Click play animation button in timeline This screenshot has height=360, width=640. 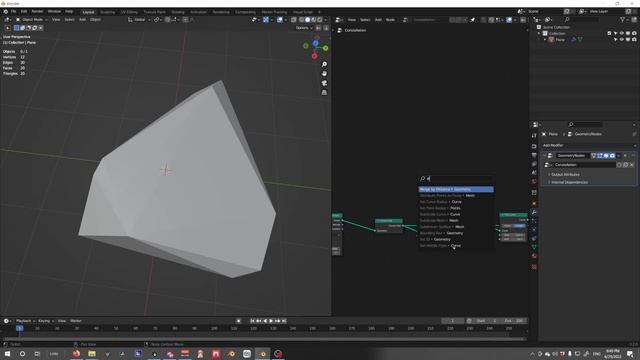tap(271, 321)
